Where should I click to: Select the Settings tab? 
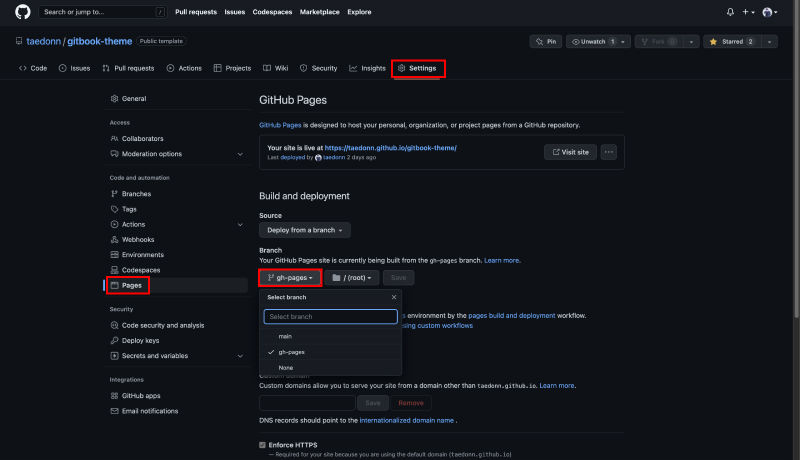[x=418, y=68]
